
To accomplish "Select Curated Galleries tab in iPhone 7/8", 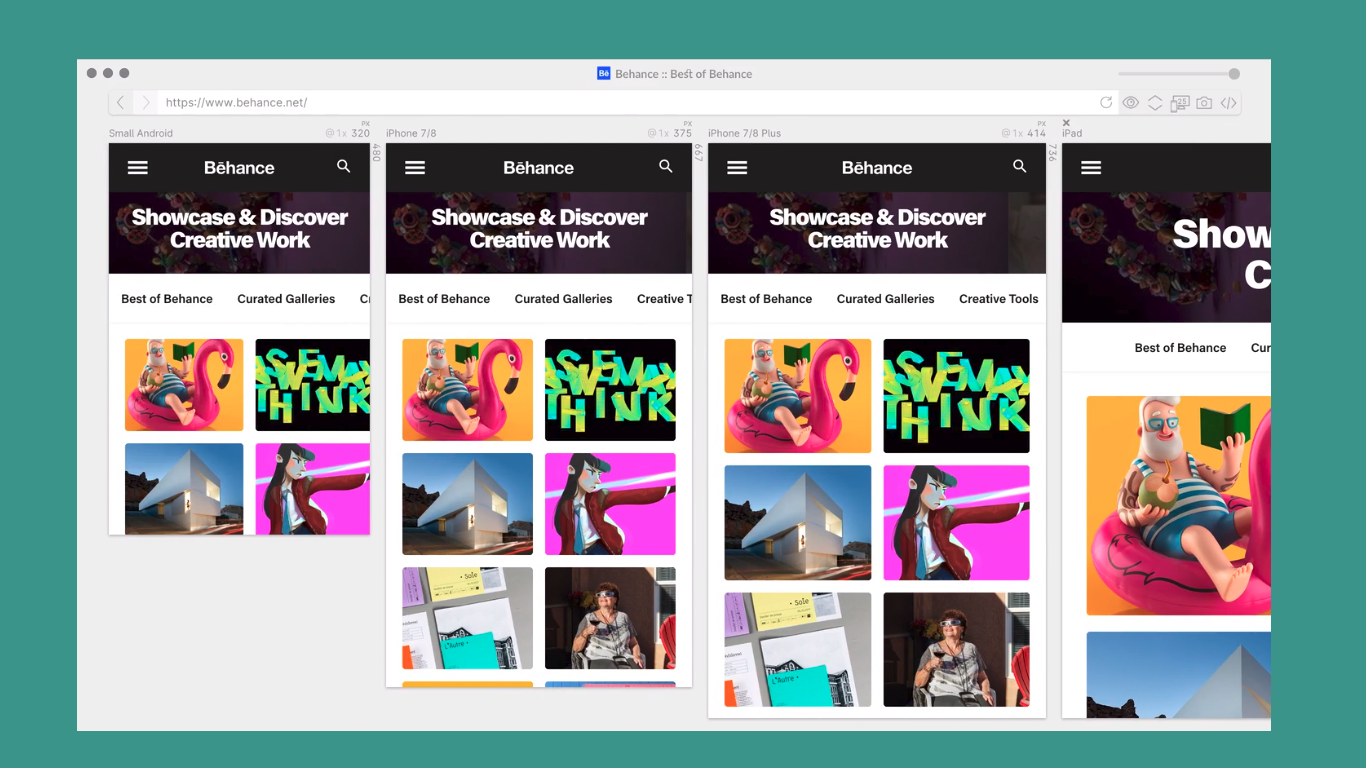I will coord(564,299).
